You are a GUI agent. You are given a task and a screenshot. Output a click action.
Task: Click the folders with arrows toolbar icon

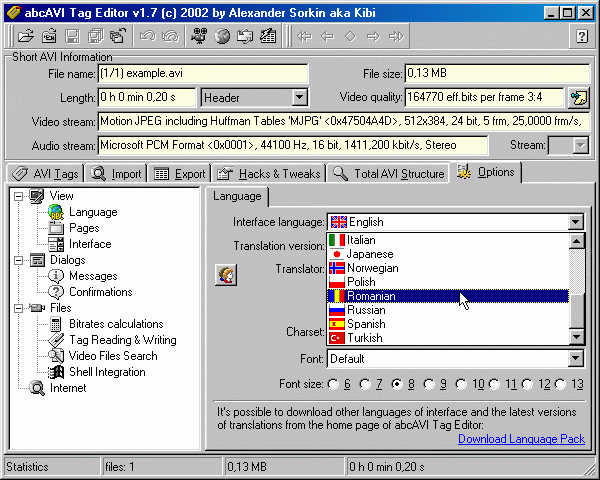pyautogui.click(x=245, y=36)
